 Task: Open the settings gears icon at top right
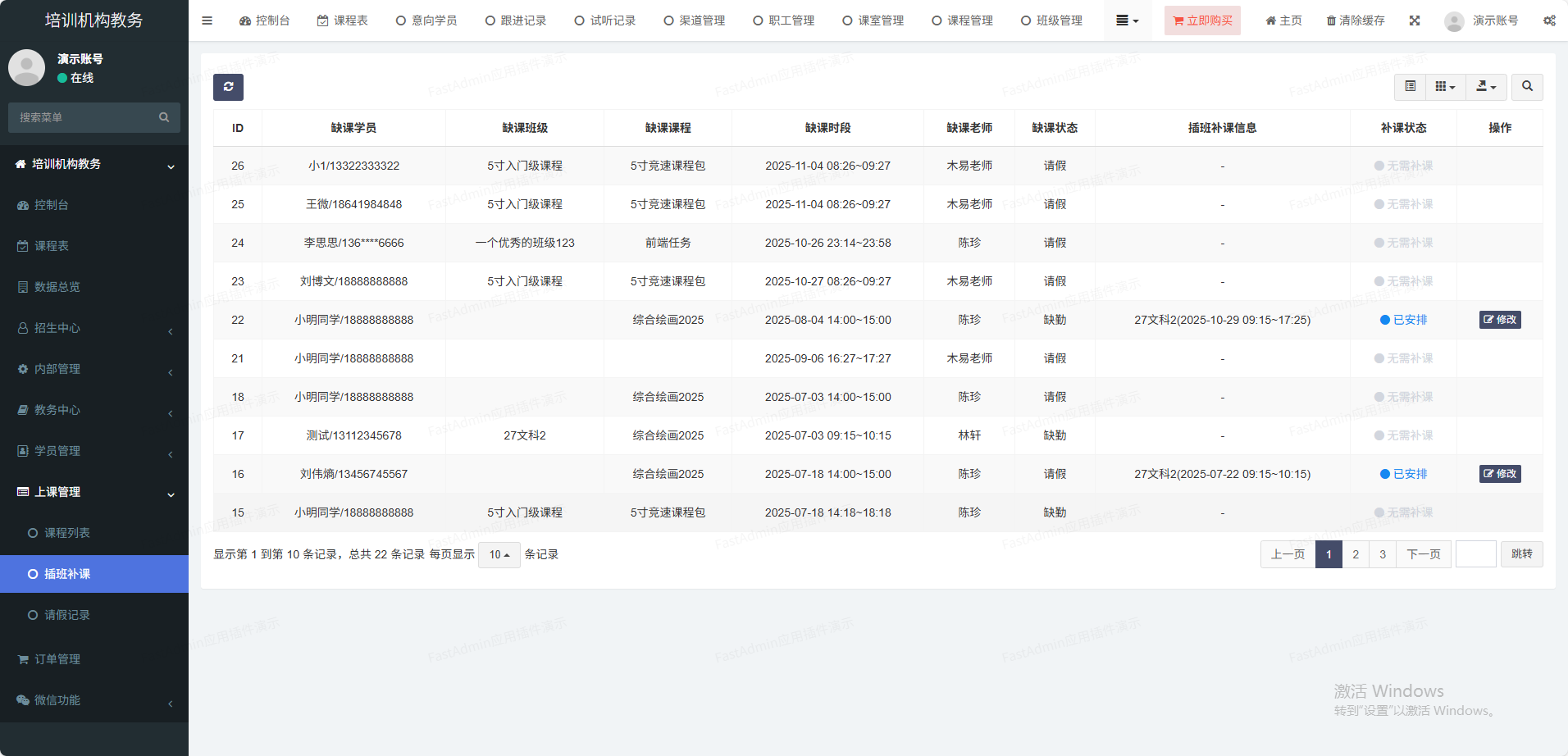(1549, 20)
